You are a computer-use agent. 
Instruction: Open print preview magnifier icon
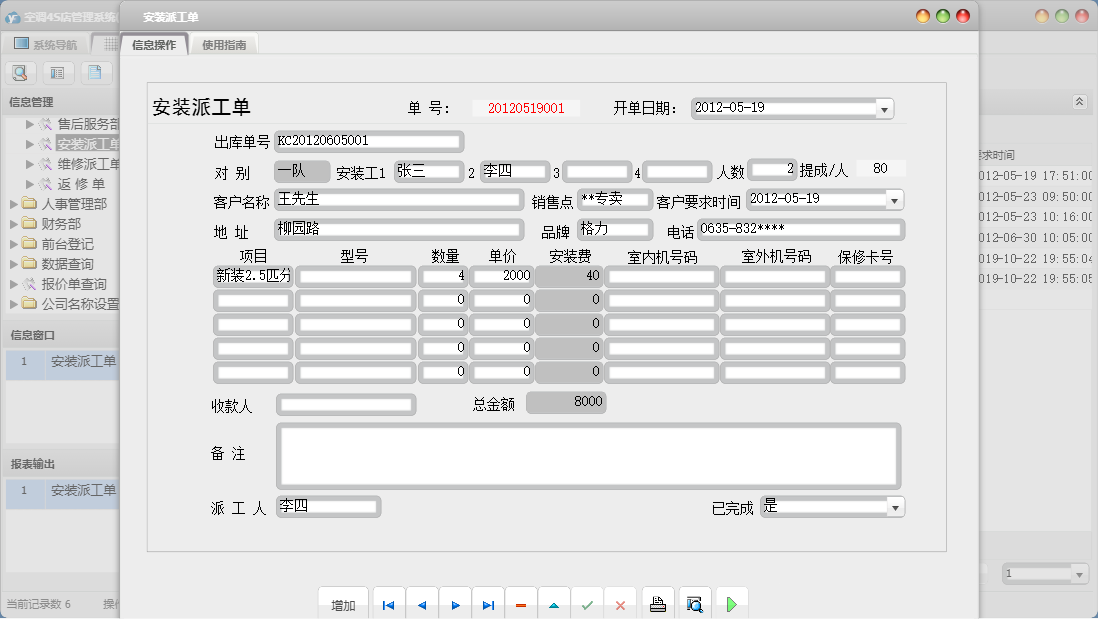[x=694, y=603]
